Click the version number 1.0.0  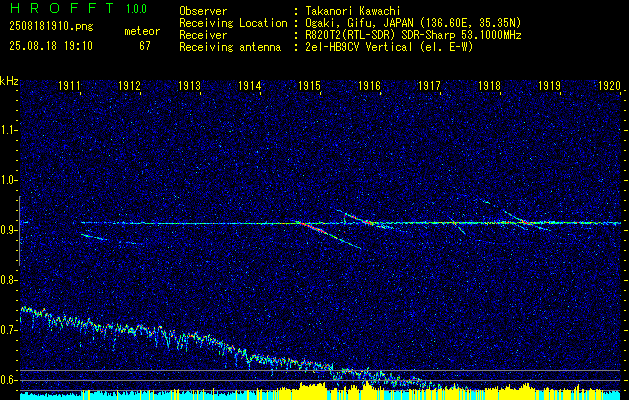pyautogui.click(x=136, y=9)
